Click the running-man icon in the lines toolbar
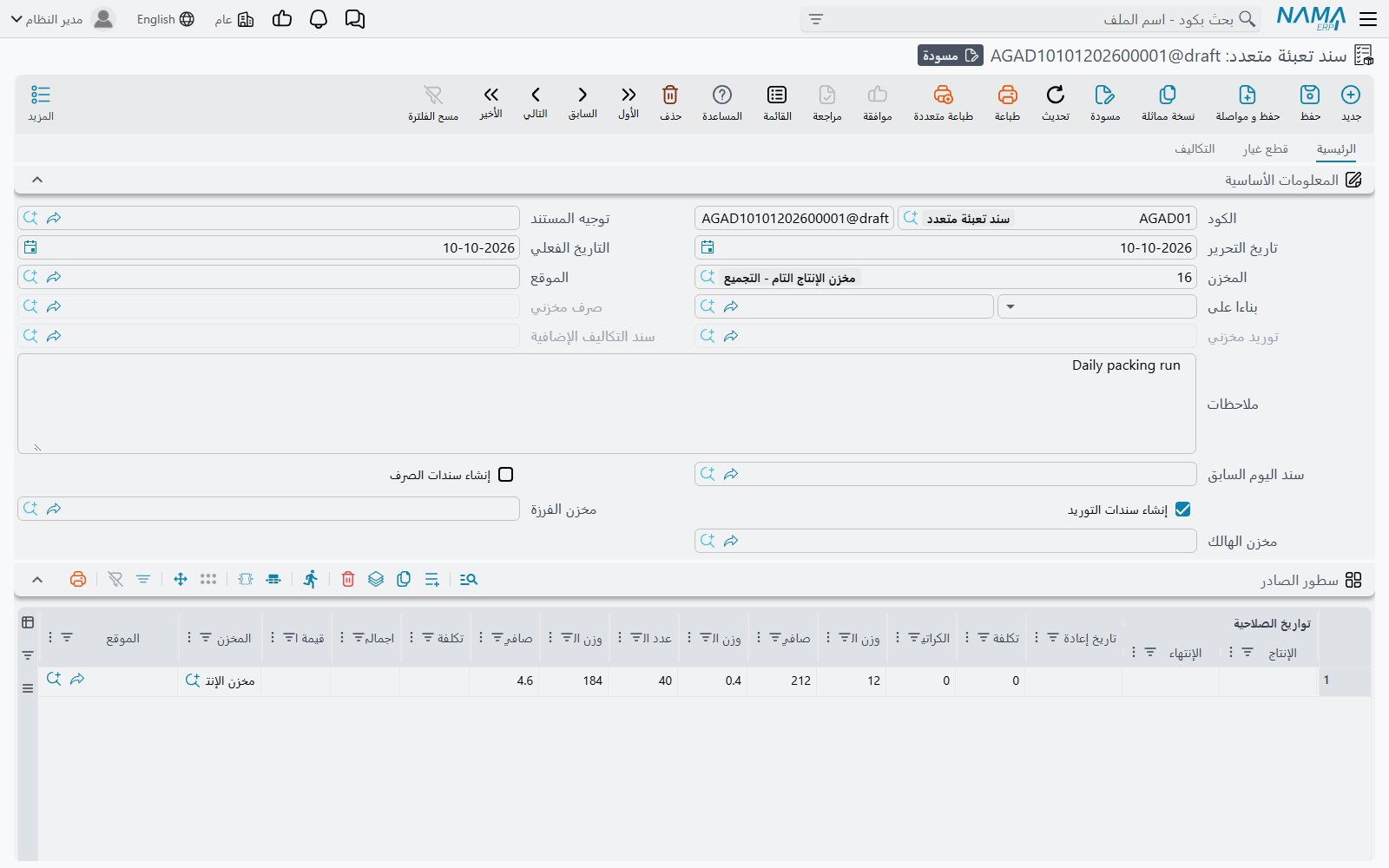The height and width of the screenshot is (868, 1389). (311, 579)
